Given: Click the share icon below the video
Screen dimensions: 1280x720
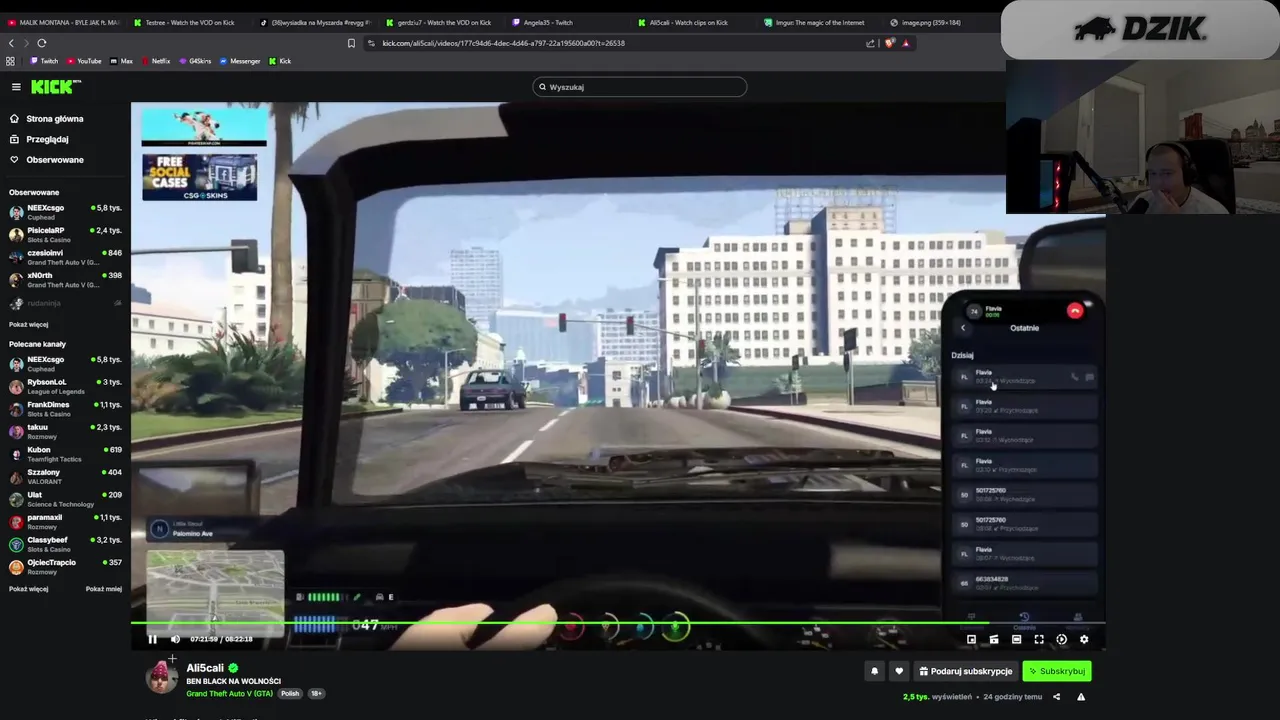Looking at the screenshot, I should (1056, 697).
